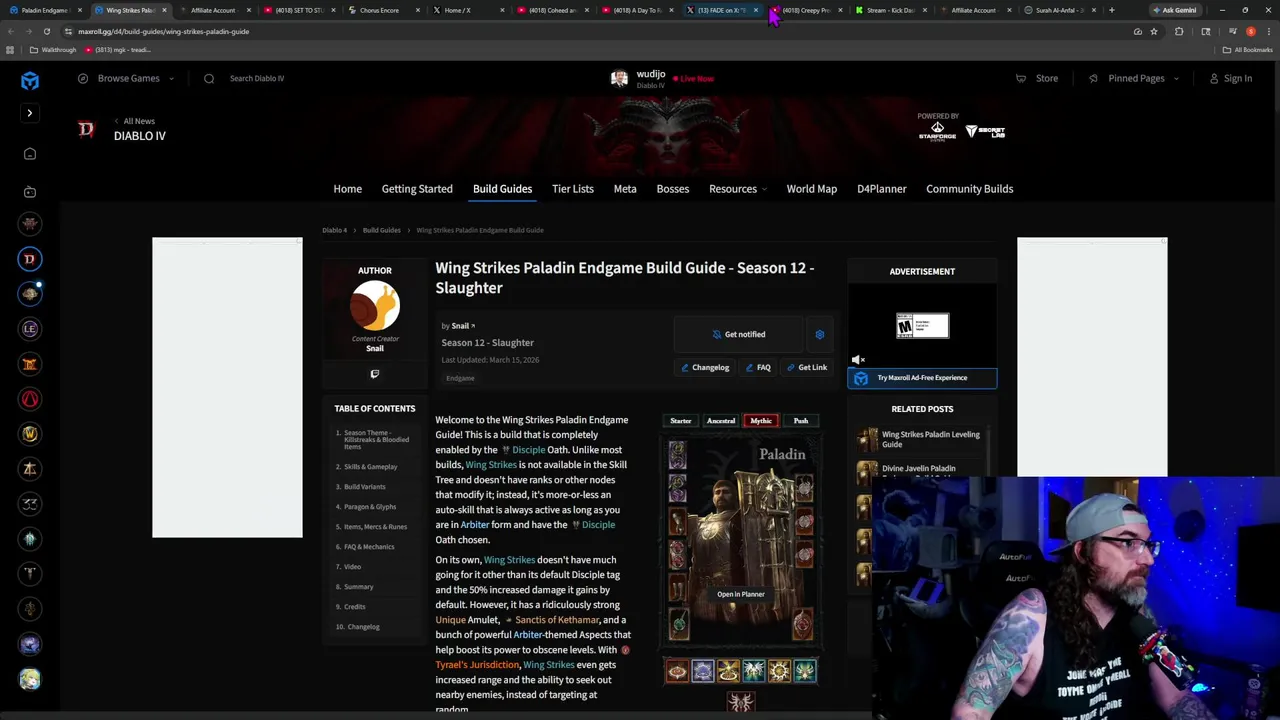Switch to the Chorus Encore browser tab
Screen dimensions: 1280x720
tap(380, 10)
